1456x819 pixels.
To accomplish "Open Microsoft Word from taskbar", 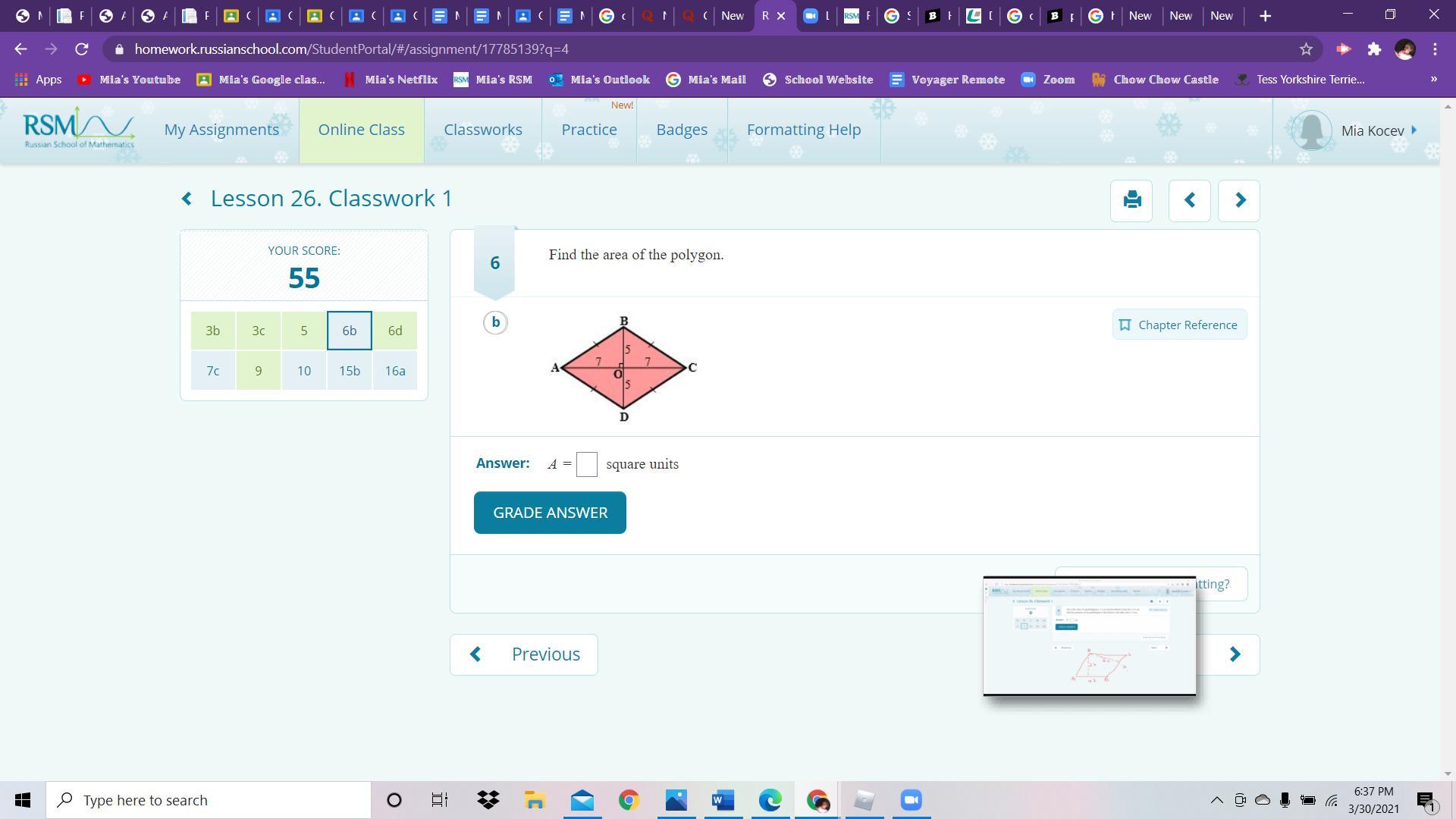I will 723,800.
